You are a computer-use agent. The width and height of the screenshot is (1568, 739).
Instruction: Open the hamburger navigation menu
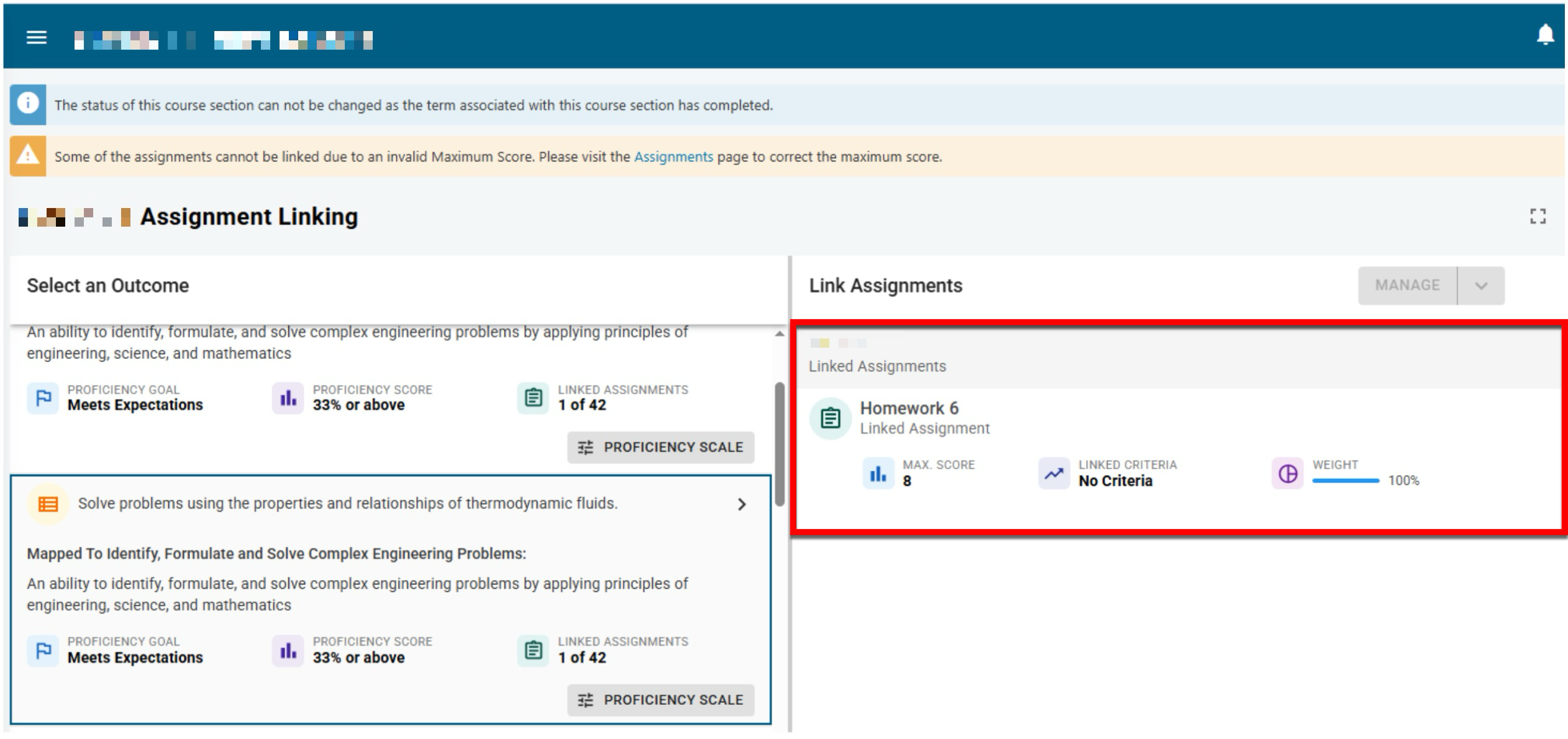[37, 38]
